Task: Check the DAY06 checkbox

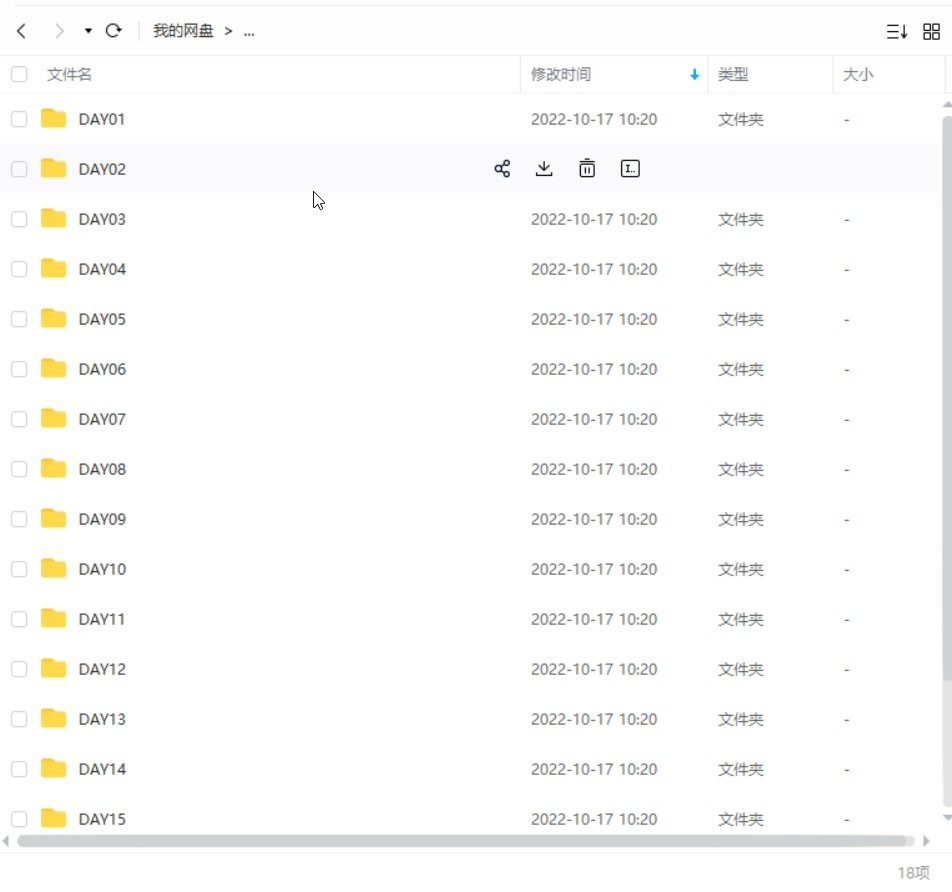Action: pyautogui.click(x=19, y=369)
